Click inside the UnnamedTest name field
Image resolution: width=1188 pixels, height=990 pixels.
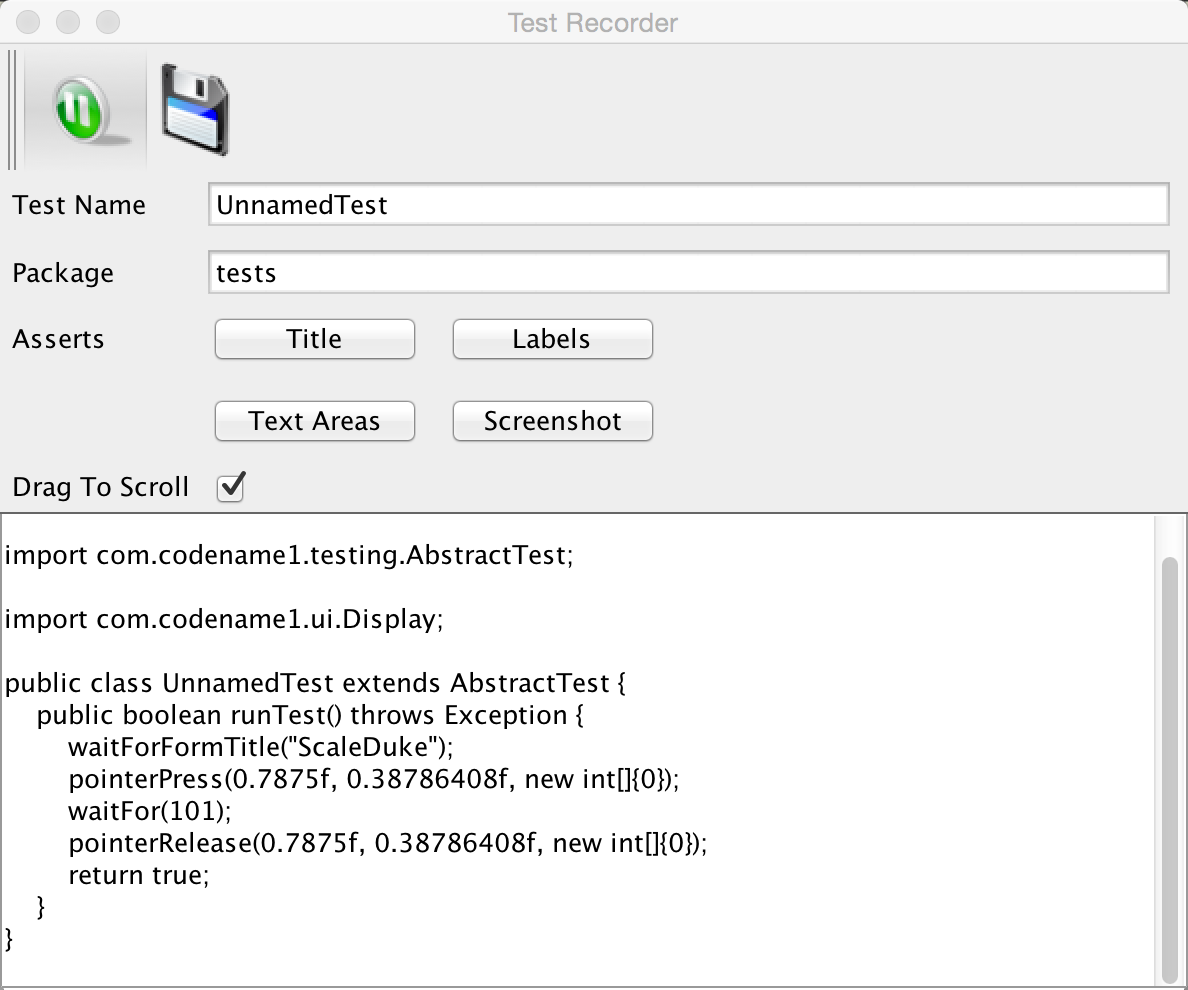[x=688, y=204]
